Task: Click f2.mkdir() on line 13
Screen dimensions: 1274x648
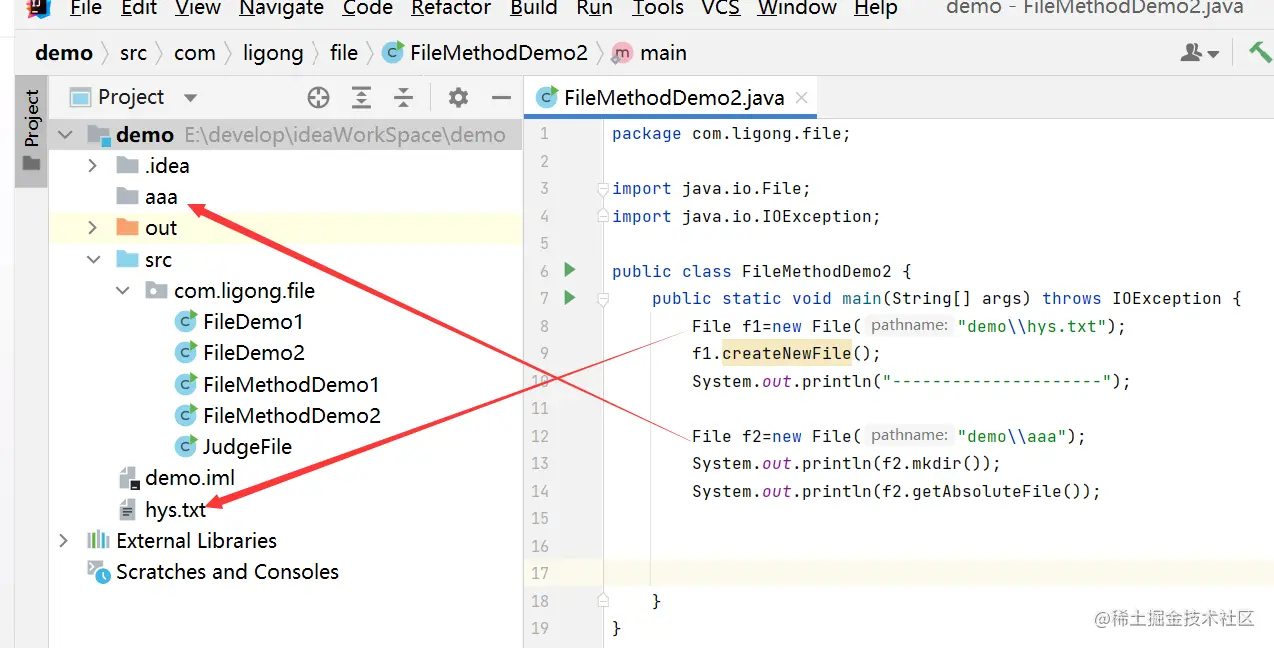Action: coord(936,464)
